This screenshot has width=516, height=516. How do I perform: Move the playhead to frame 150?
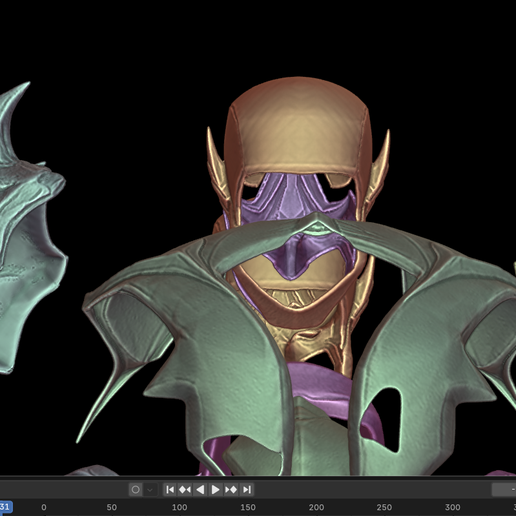[x=248, y=508]
